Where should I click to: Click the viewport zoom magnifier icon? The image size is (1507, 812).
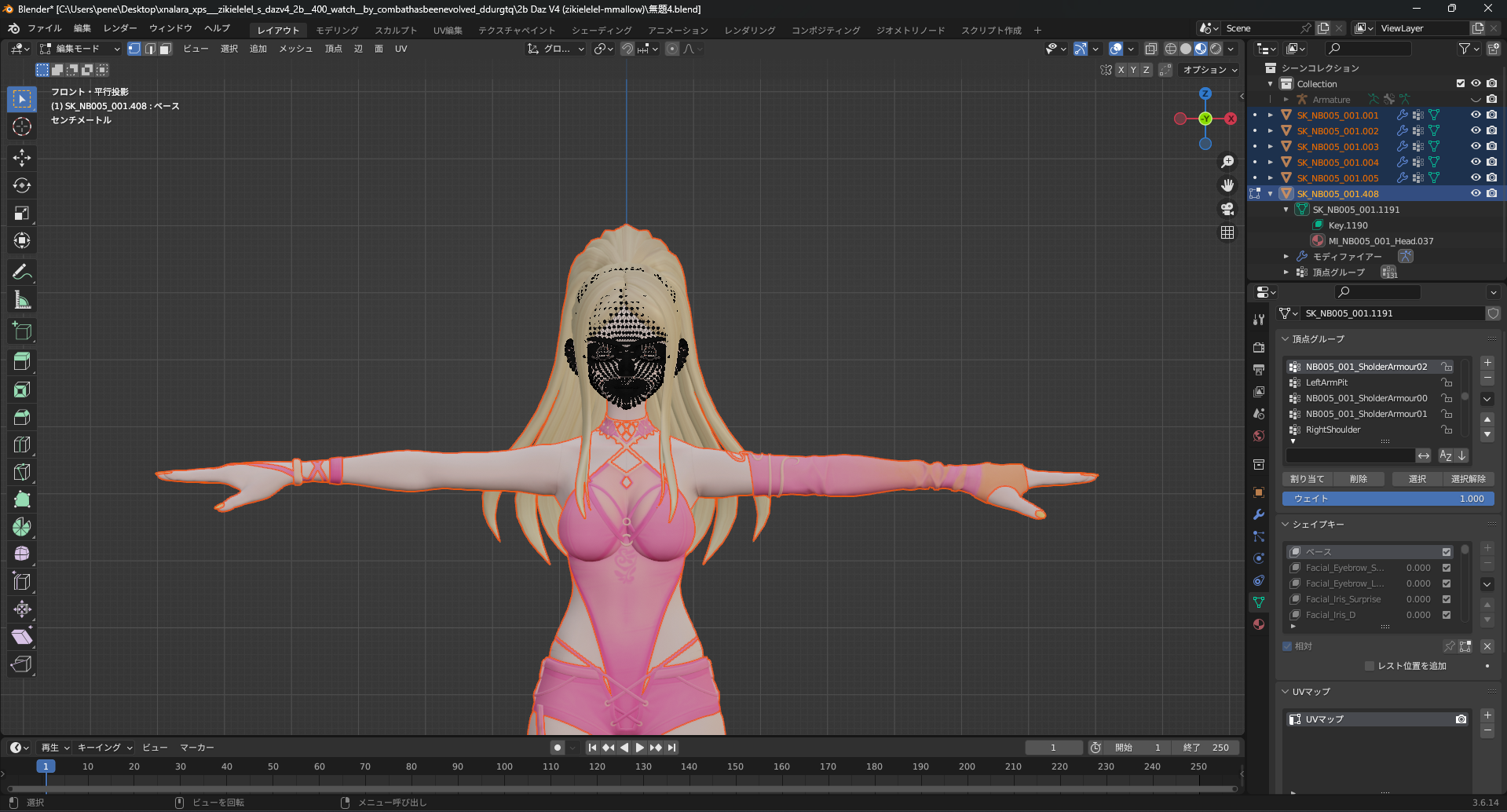click(x=1227, y=162)
